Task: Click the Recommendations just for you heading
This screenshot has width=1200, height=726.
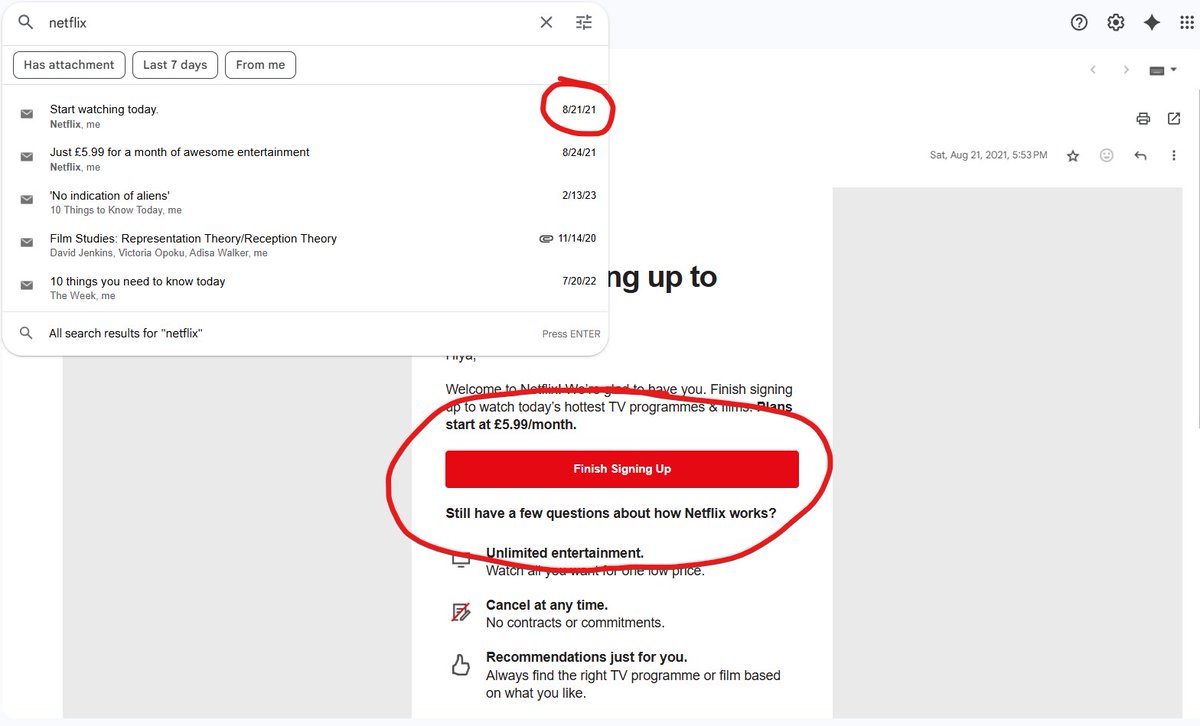Action: [x=587, y=657]
